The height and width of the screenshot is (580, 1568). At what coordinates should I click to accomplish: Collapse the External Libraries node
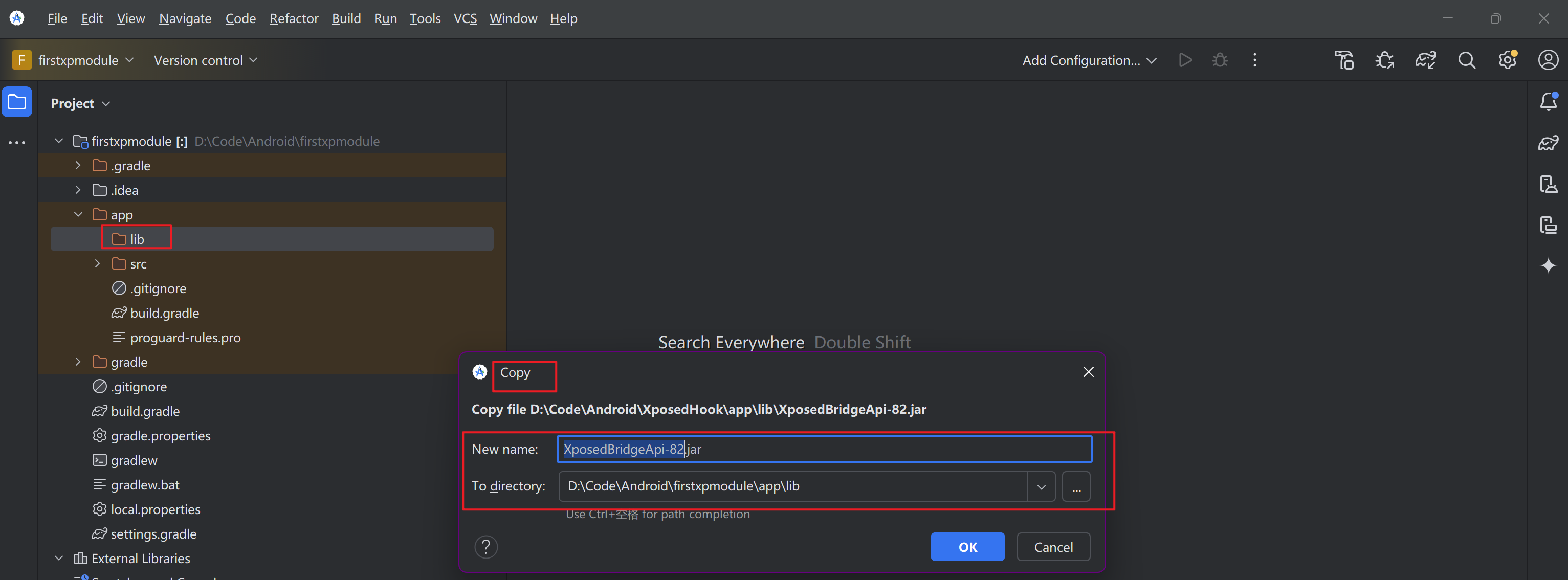[x=58, y=558]
